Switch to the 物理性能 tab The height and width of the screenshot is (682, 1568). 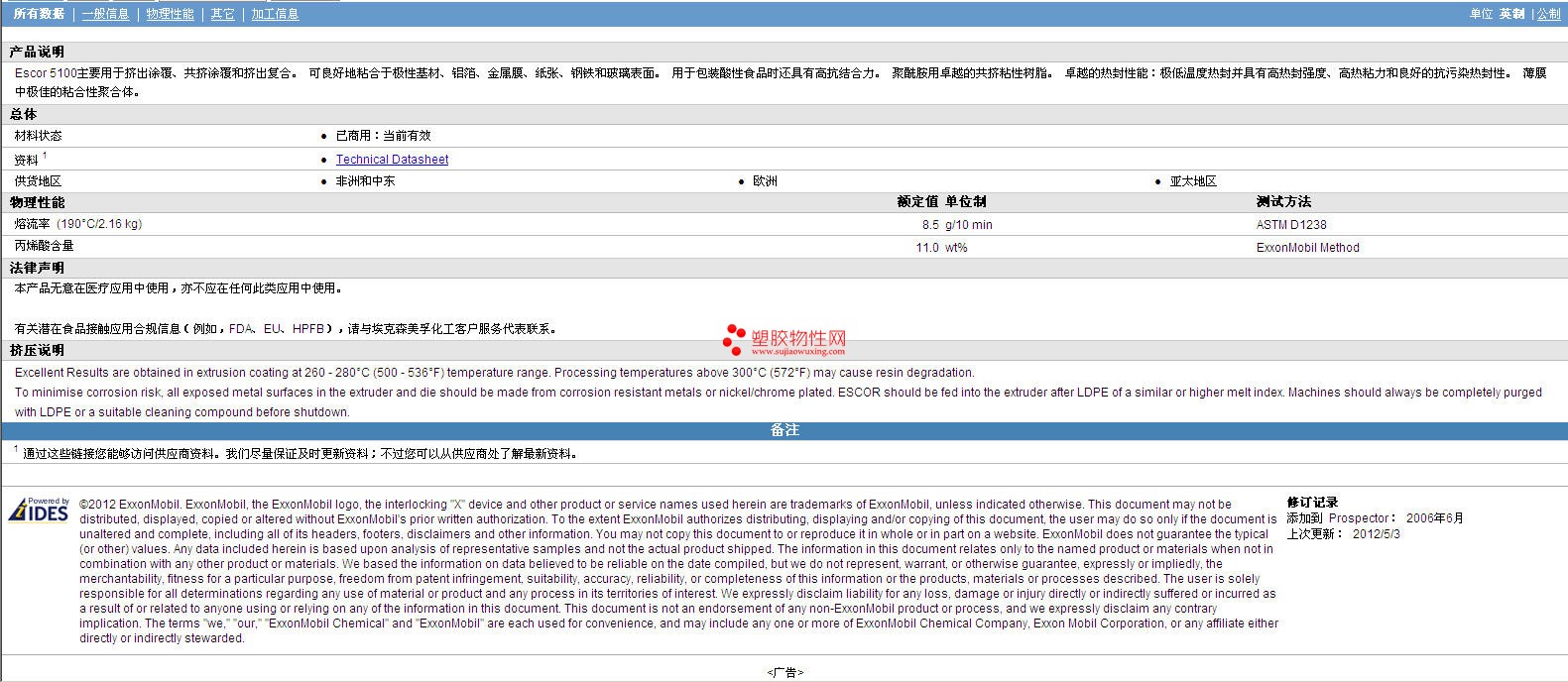tap(170, 14)
